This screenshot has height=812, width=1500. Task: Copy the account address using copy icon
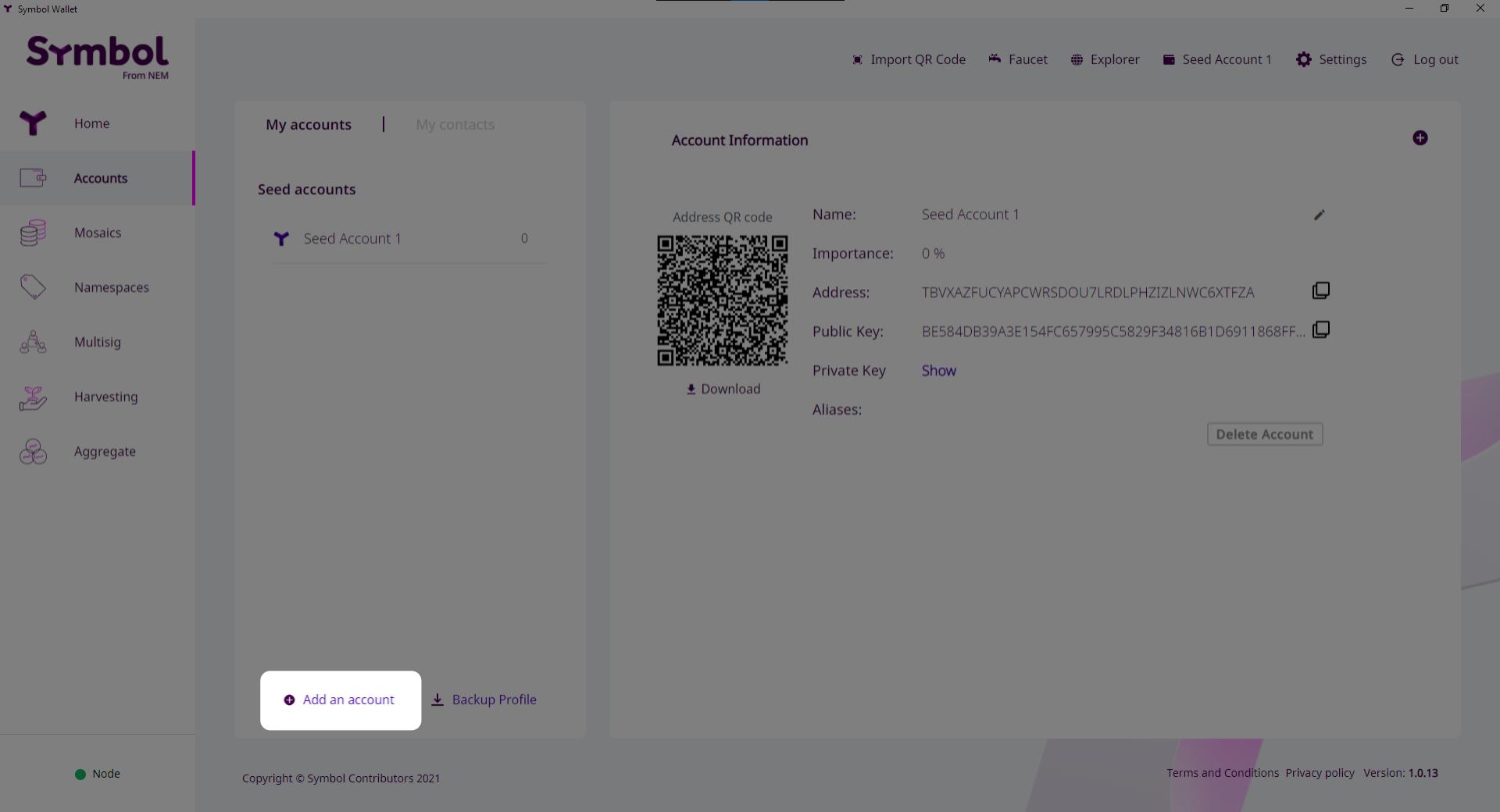(x=1320, y=291)
